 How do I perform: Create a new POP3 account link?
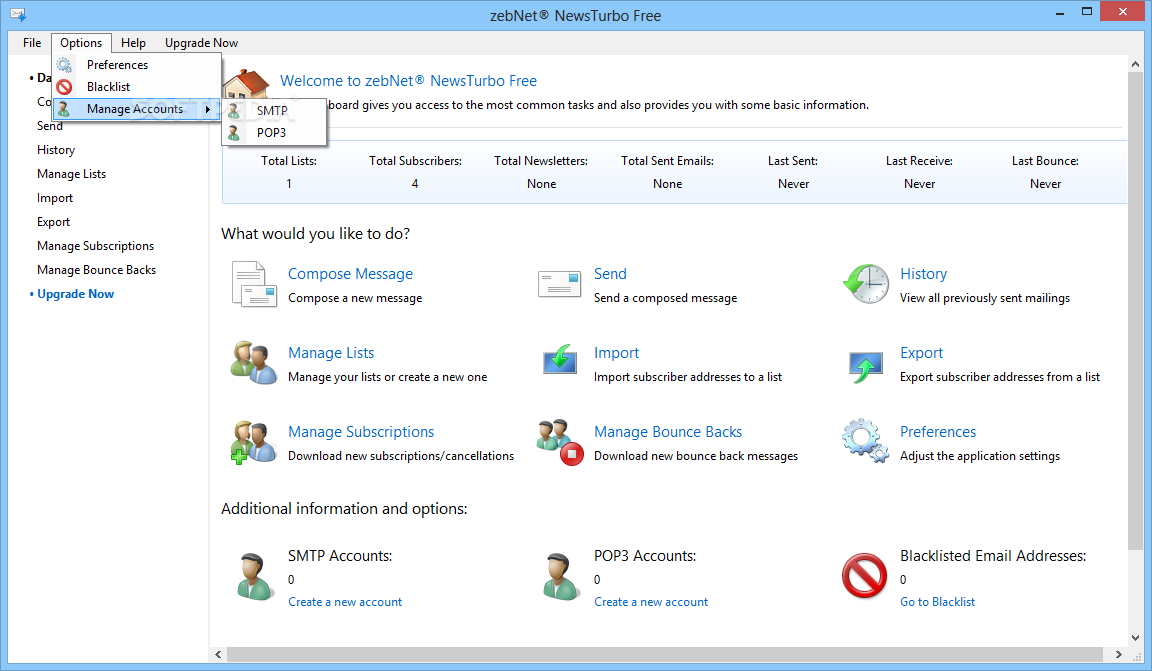click(x=651, y=602)
